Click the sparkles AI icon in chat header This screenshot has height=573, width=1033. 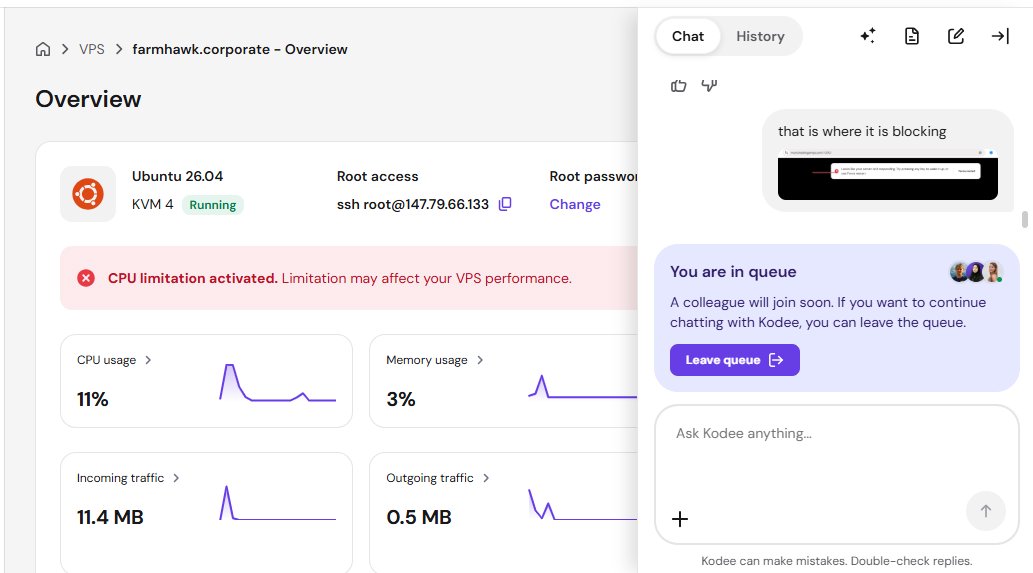coord(868,36)
